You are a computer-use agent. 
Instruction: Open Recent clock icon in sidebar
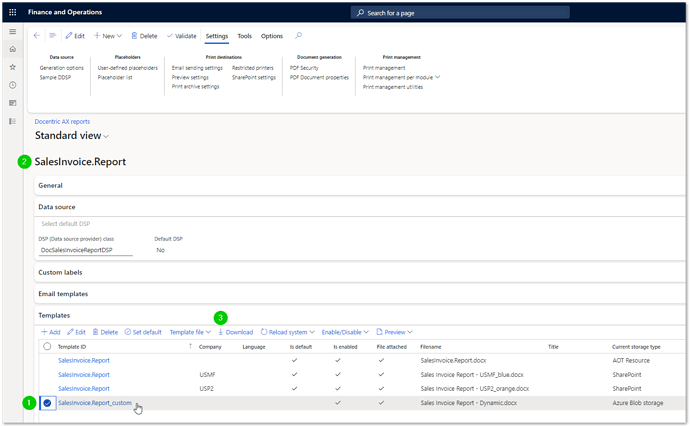click(x=13, y=85)
